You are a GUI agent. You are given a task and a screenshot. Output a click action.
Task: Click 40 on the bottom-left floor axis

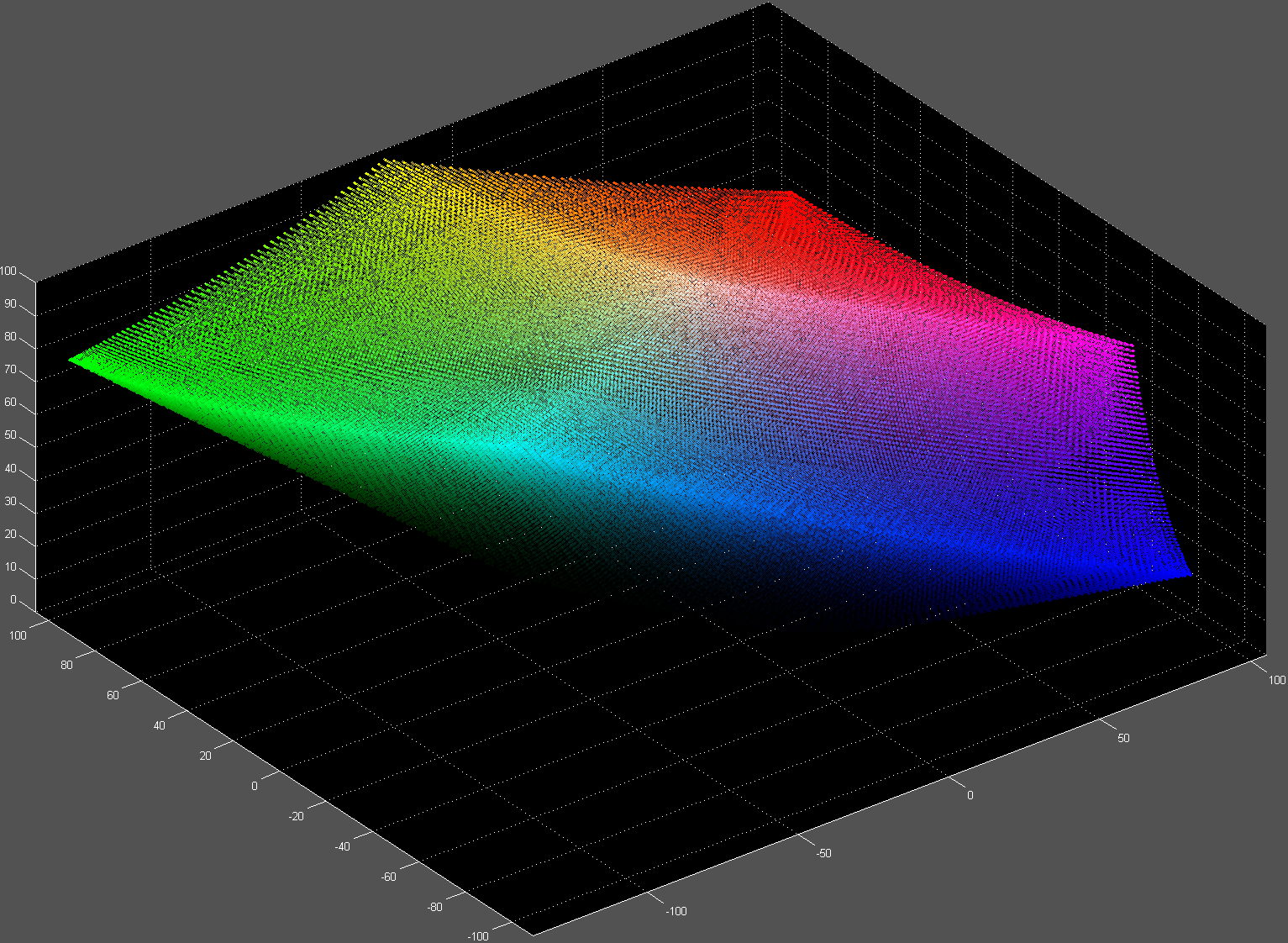160,726
